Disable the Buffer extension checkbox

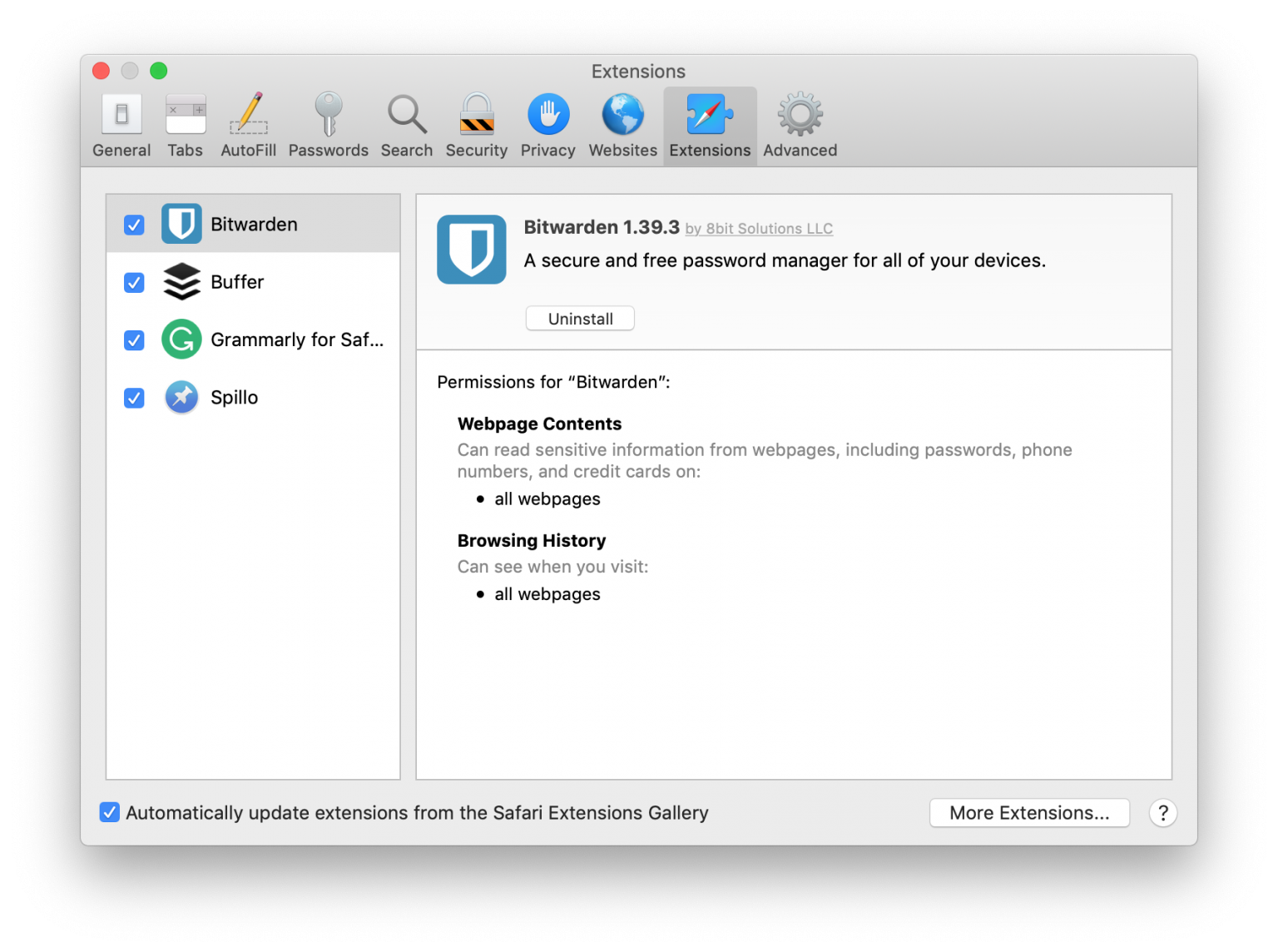click(x=134, y=283)
